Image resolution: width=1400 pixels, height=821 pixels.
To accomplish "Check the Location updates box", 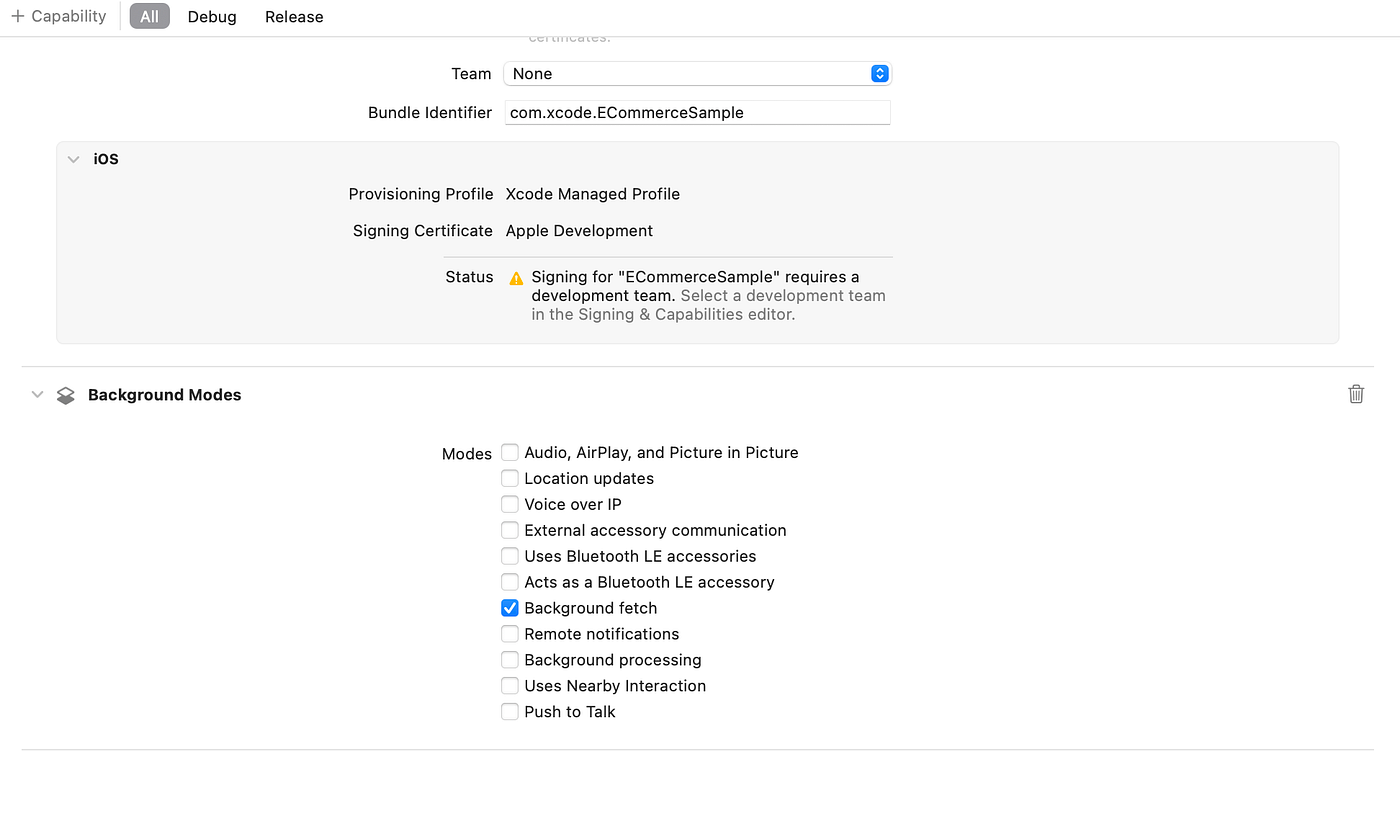I will tap(510, 478).
